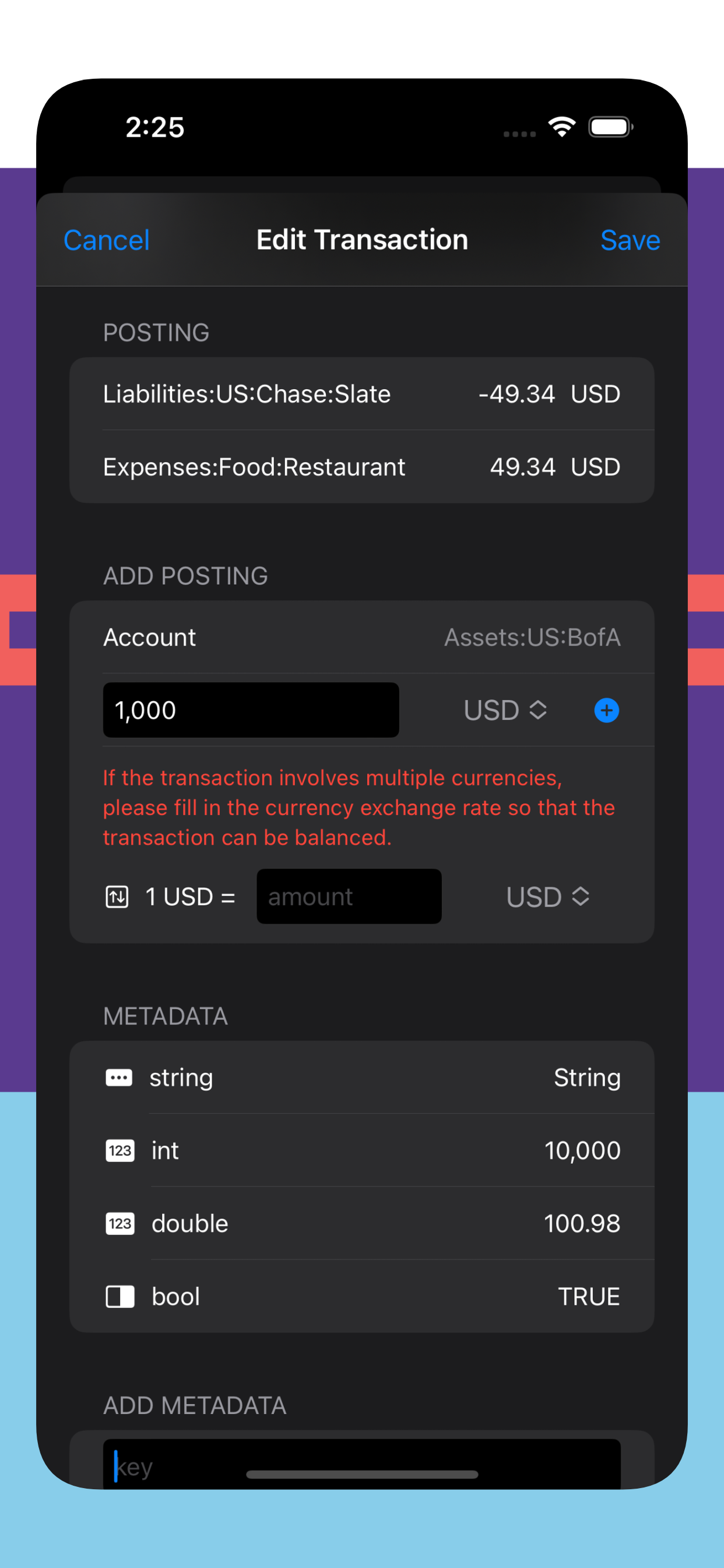The height and width of the screenshot is (1568, 724).
Task: Click the exchange rate swap icon
Action: [x=117, y=897]
